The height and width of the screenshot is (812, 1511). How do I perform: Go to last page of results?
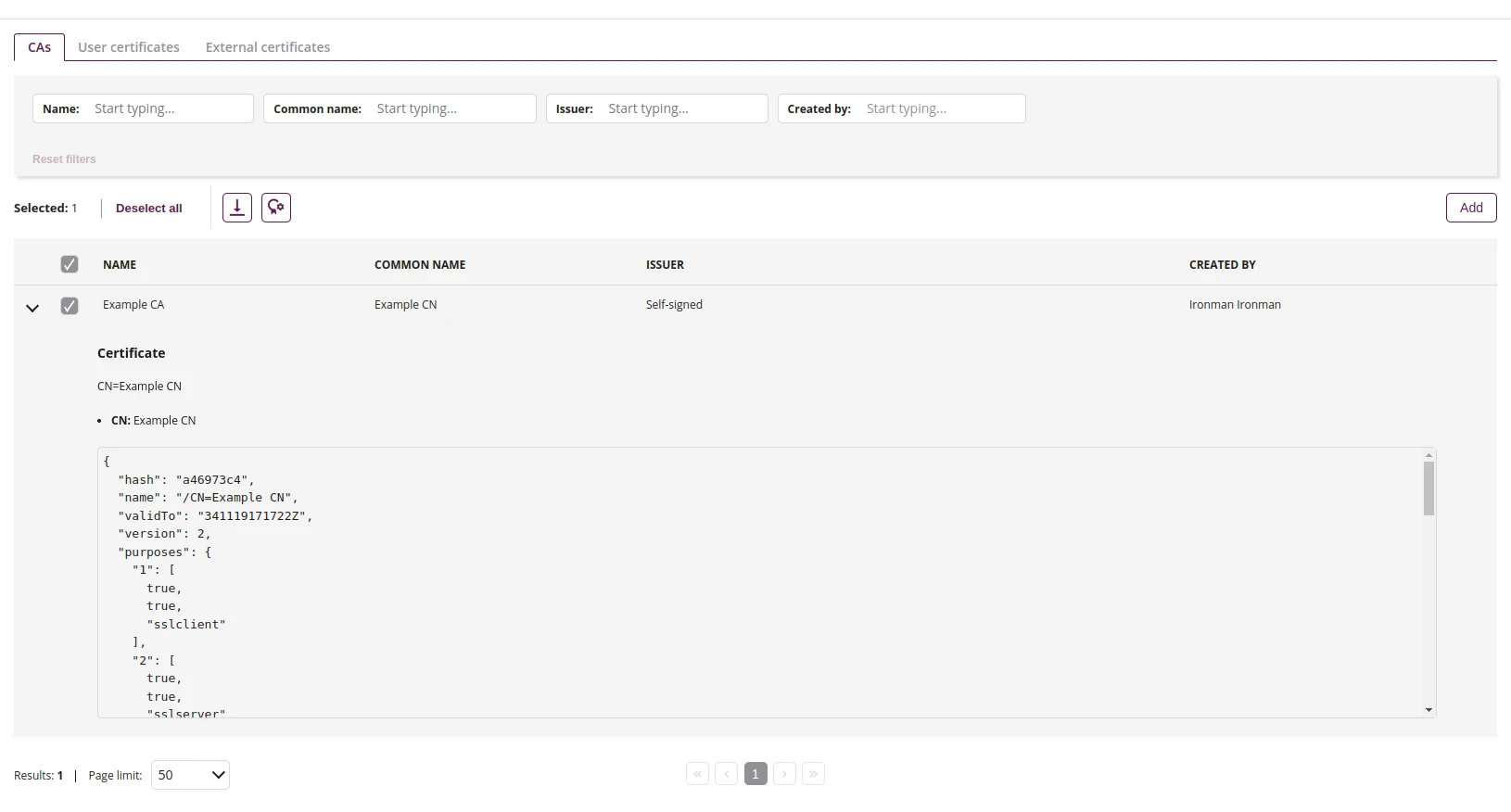click(x=814, y=774)
